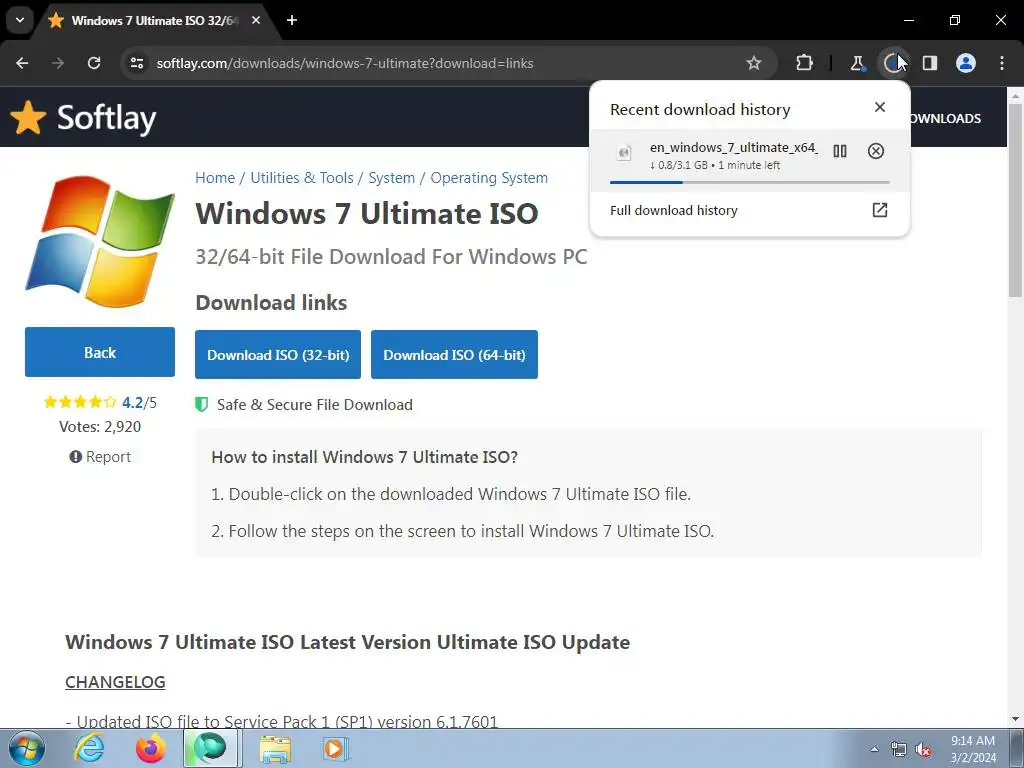
Task: Click the browser forward arrow
Action: coord(58,63)
